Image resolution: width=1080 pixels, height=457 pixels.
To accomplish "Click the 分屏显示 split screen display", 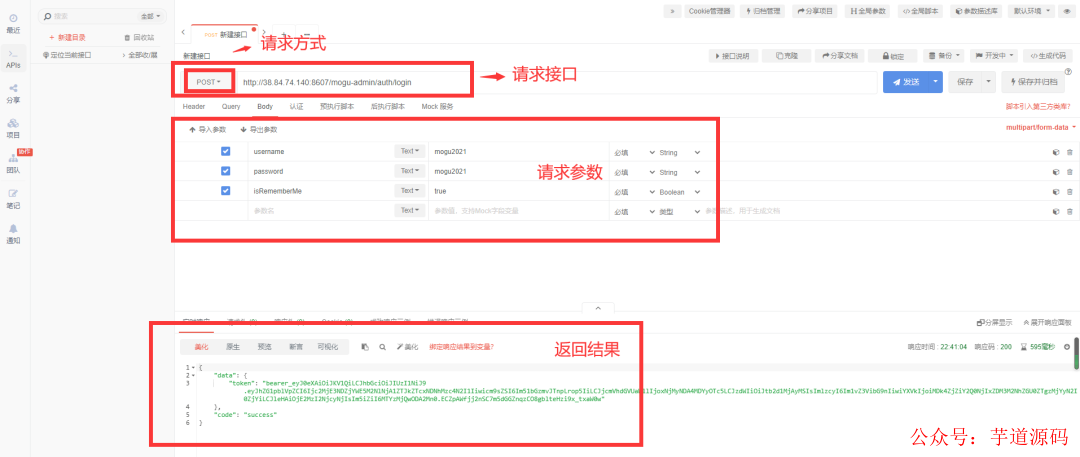I will click(x=995, y=322).
